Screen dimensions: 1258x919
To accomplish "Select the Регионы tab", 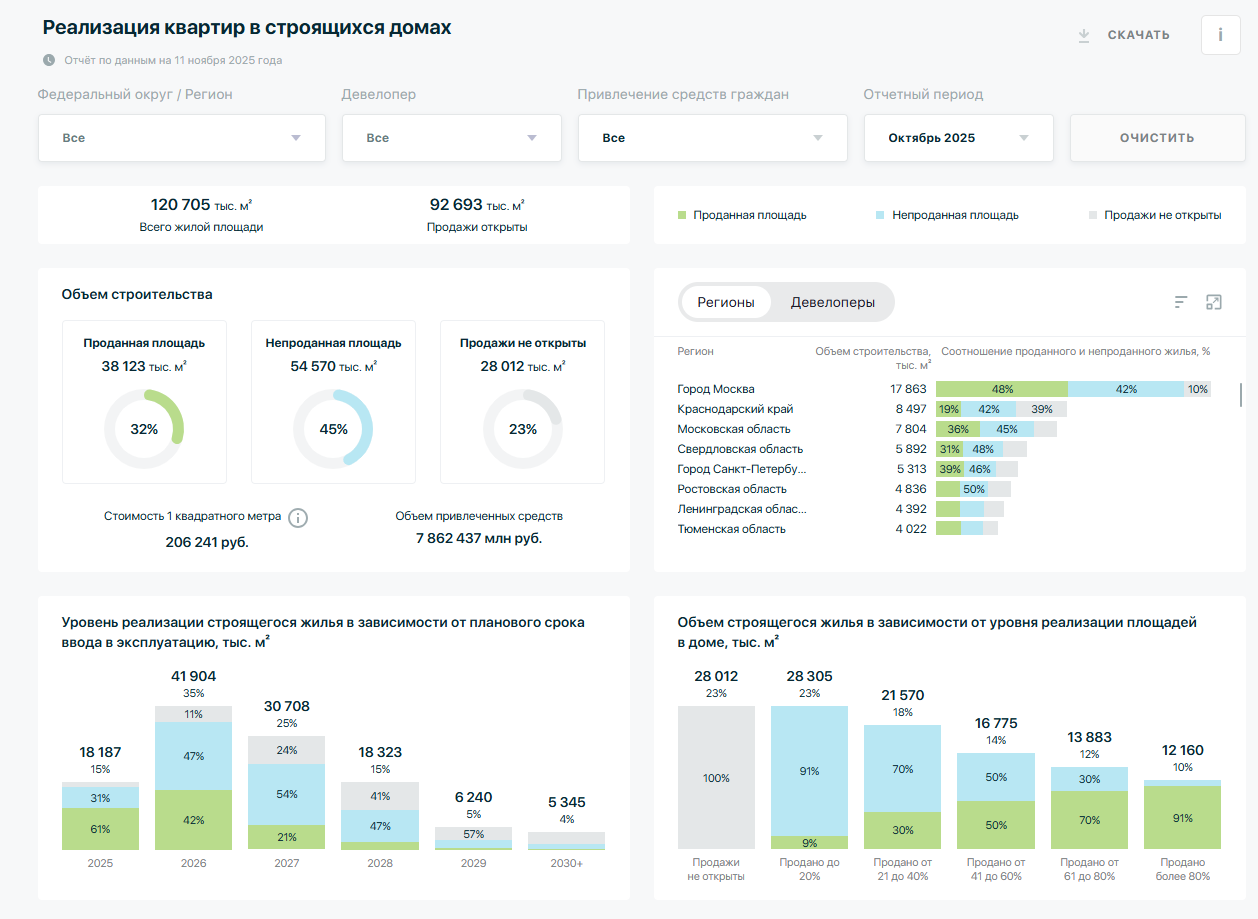I will coord(726,302).
